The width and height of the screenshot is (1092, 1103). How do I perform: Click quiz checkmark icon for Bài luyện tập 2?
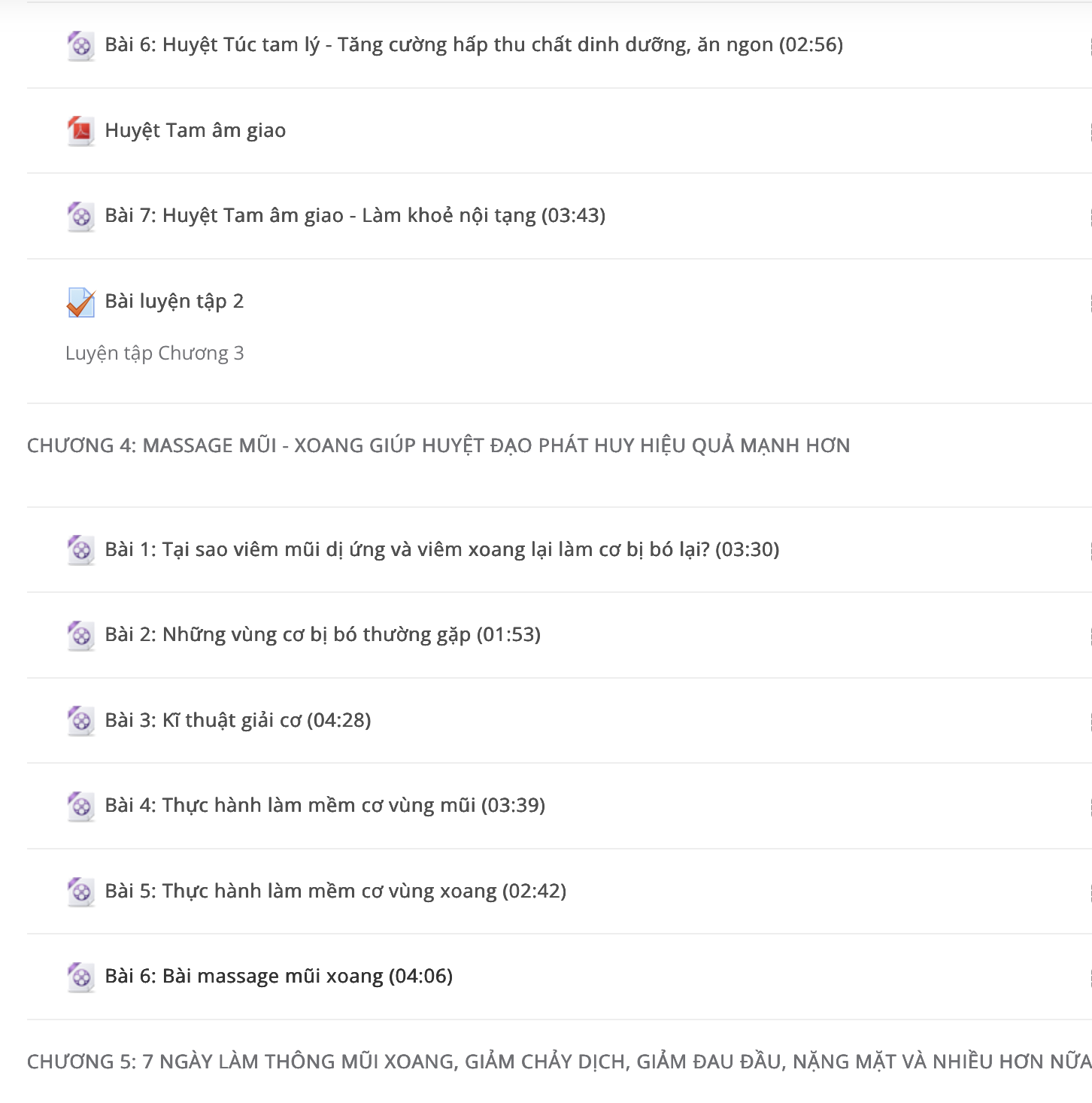[x=80, y=302]
